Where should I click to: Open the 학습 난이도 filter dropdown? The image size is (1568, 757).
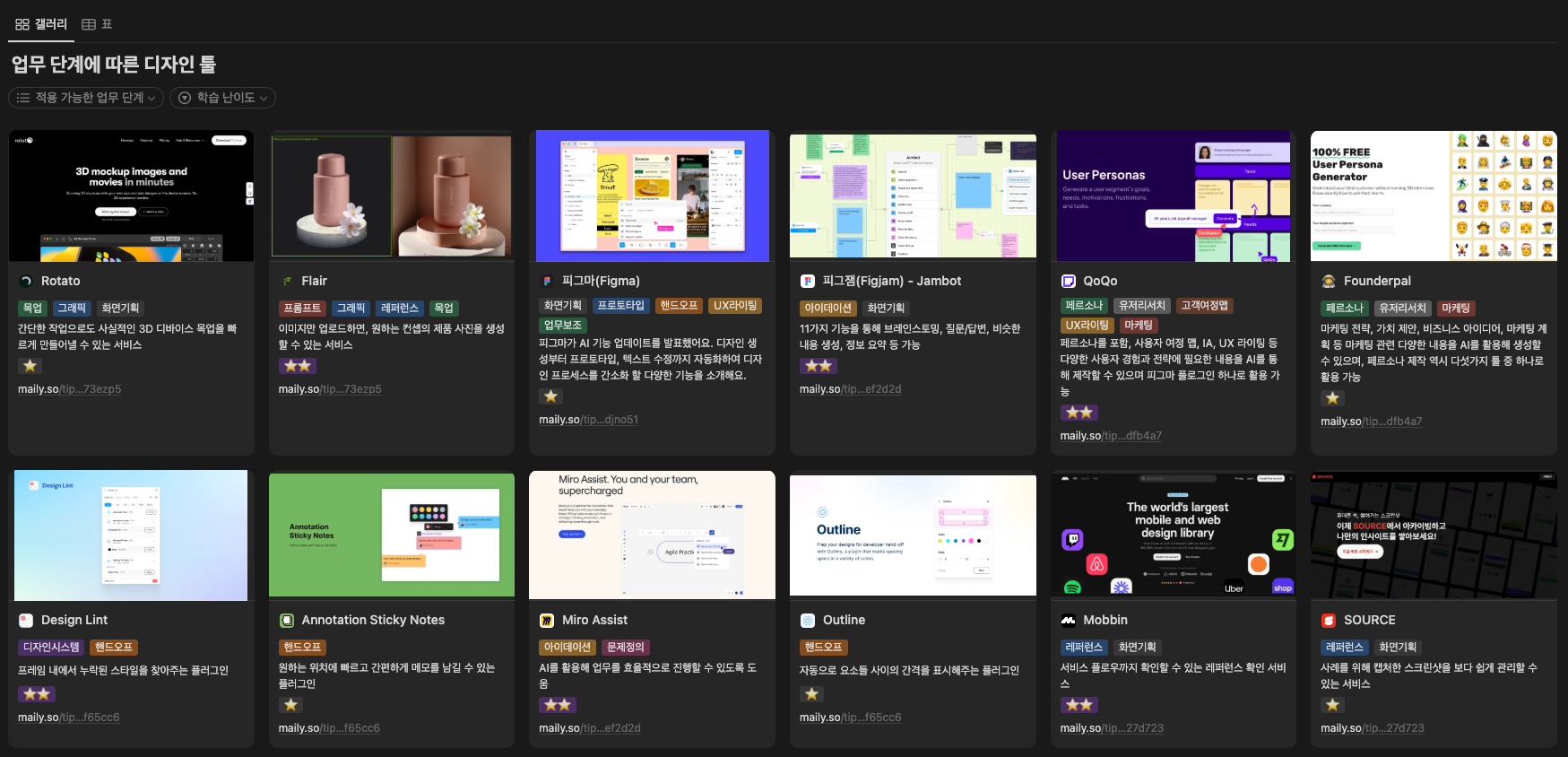[222, 98]
